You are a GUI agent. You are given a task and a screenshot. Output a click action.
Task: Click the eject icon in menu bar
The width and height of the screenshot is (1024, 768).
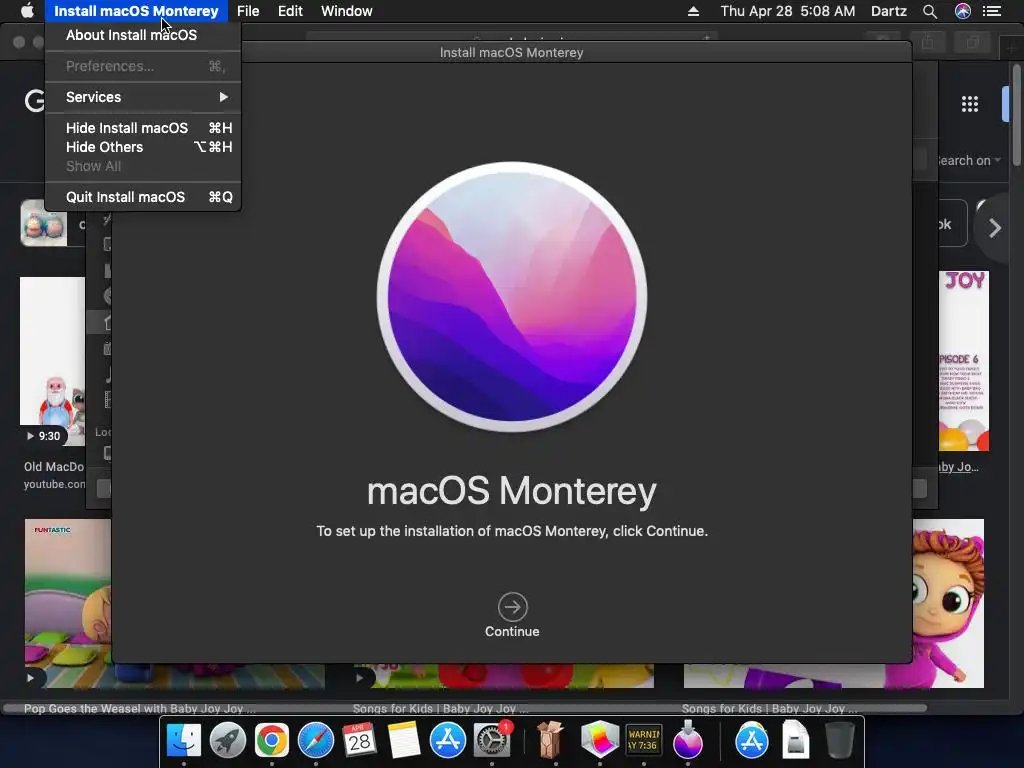tap(694, 11)
